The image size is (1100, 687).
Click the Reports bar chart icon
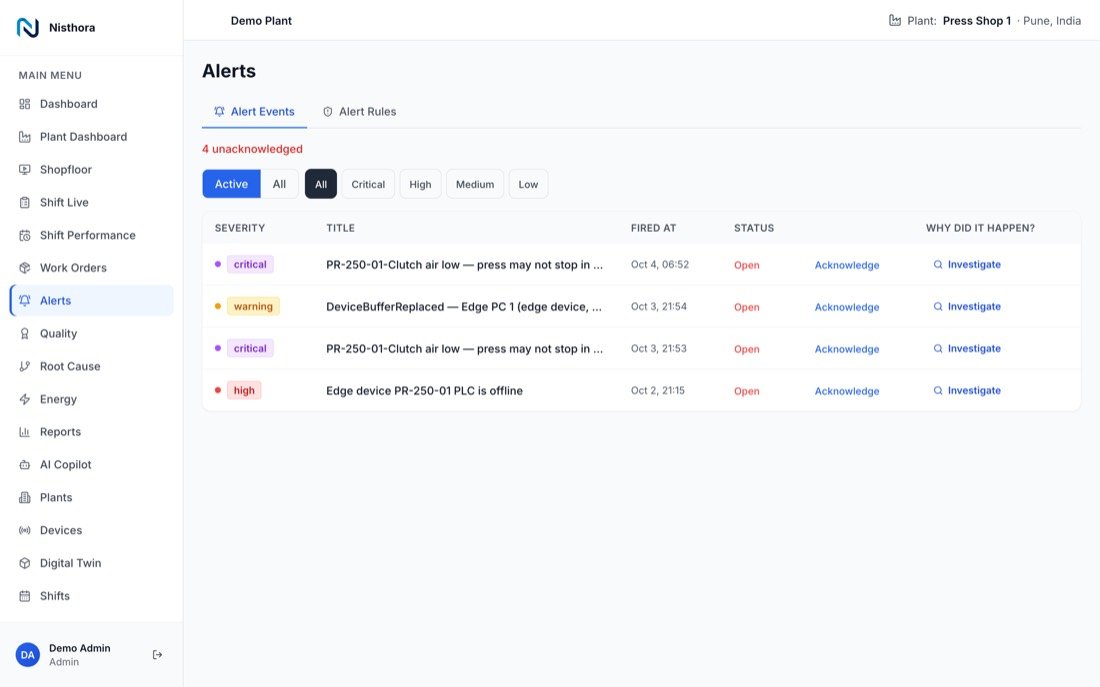point(25,432)
